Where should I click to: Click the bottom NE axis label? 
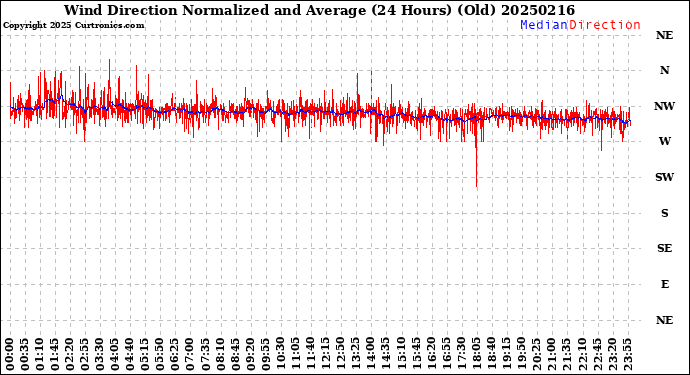pyautogui.click(x=664, y=320)
